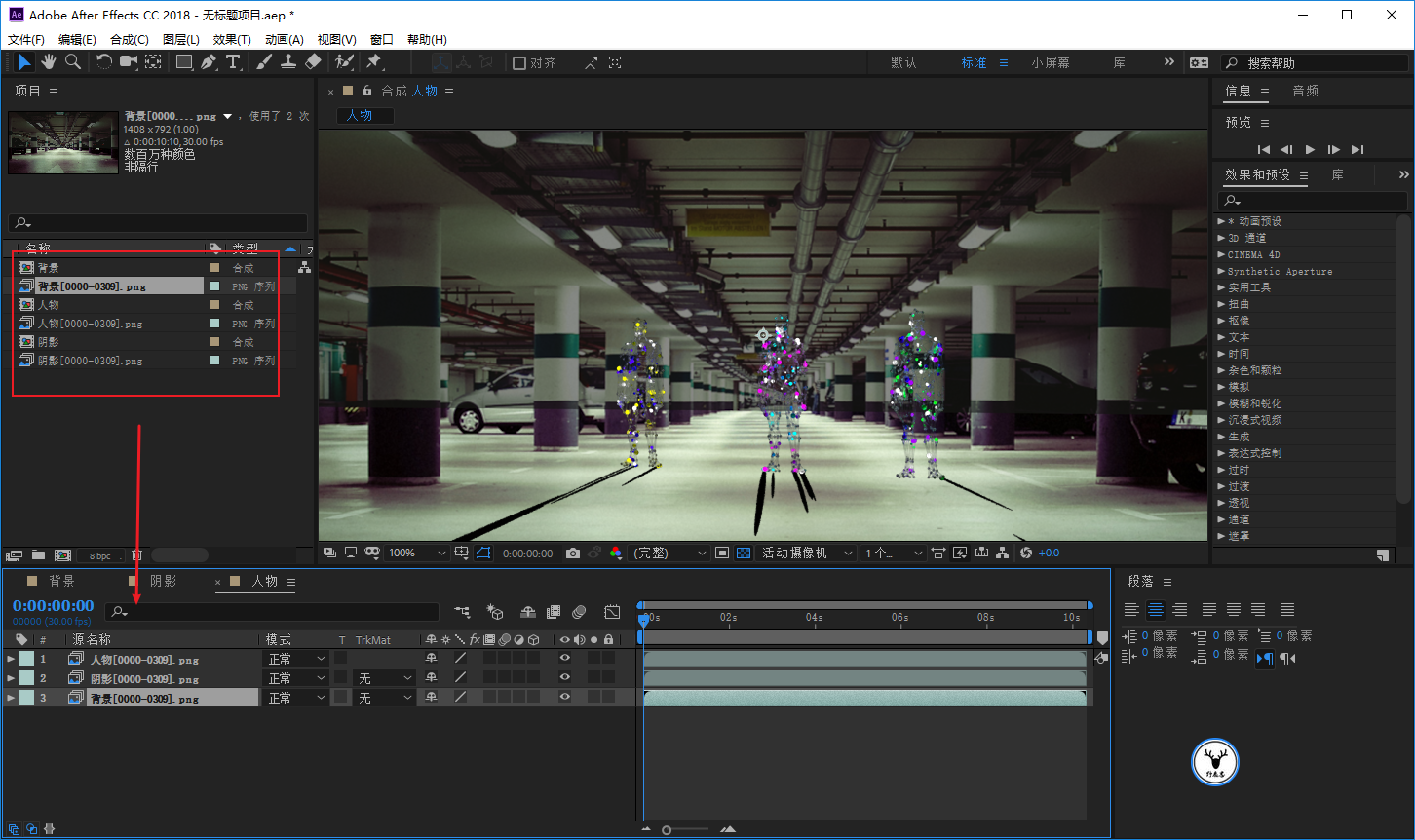
Task: Click the frame blending enable icon in timeline
Action: click(x=554, y=612)
